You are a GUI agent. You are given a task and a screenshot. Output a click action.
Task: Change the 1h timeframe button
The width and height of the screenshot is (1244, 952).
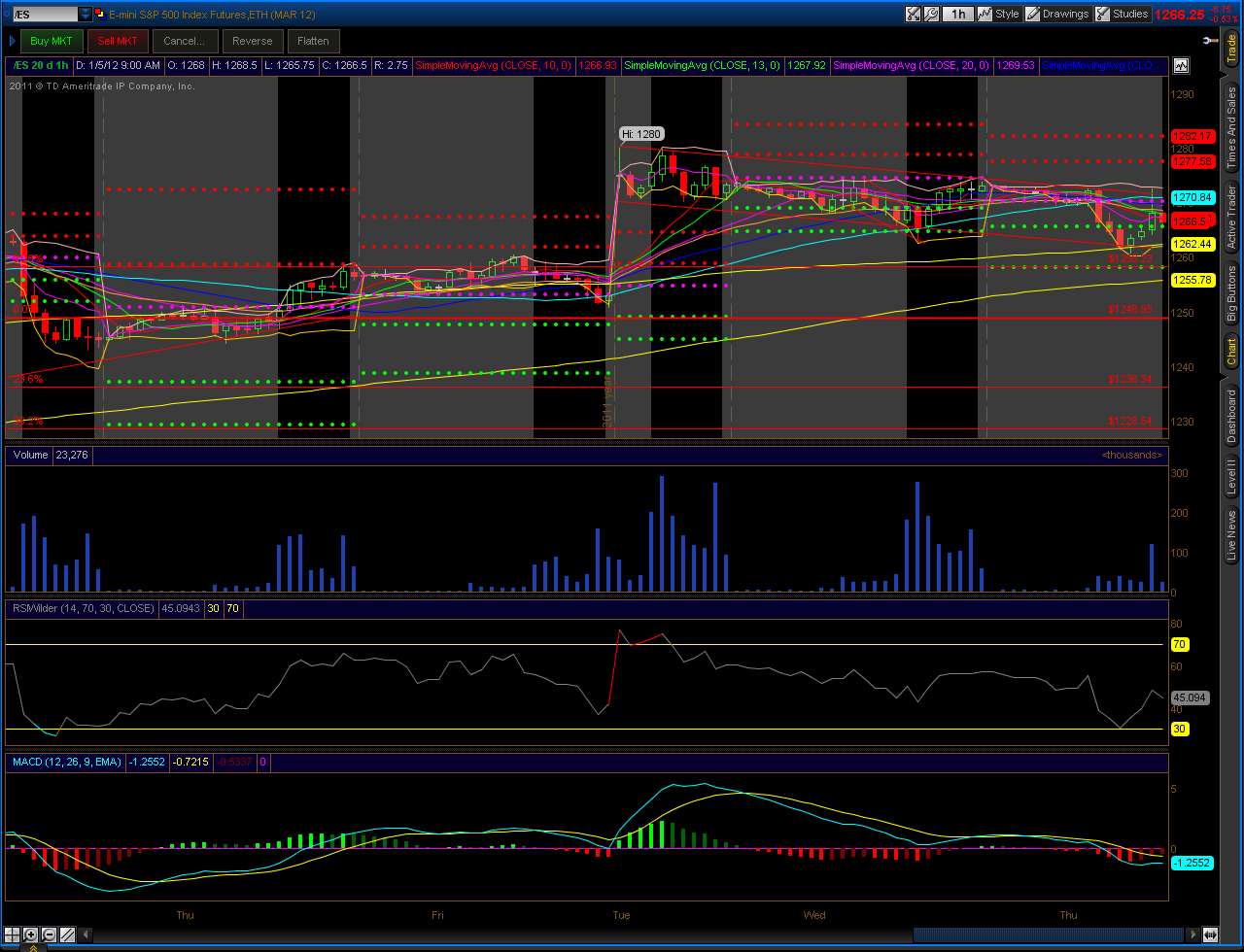click(958, 14)
